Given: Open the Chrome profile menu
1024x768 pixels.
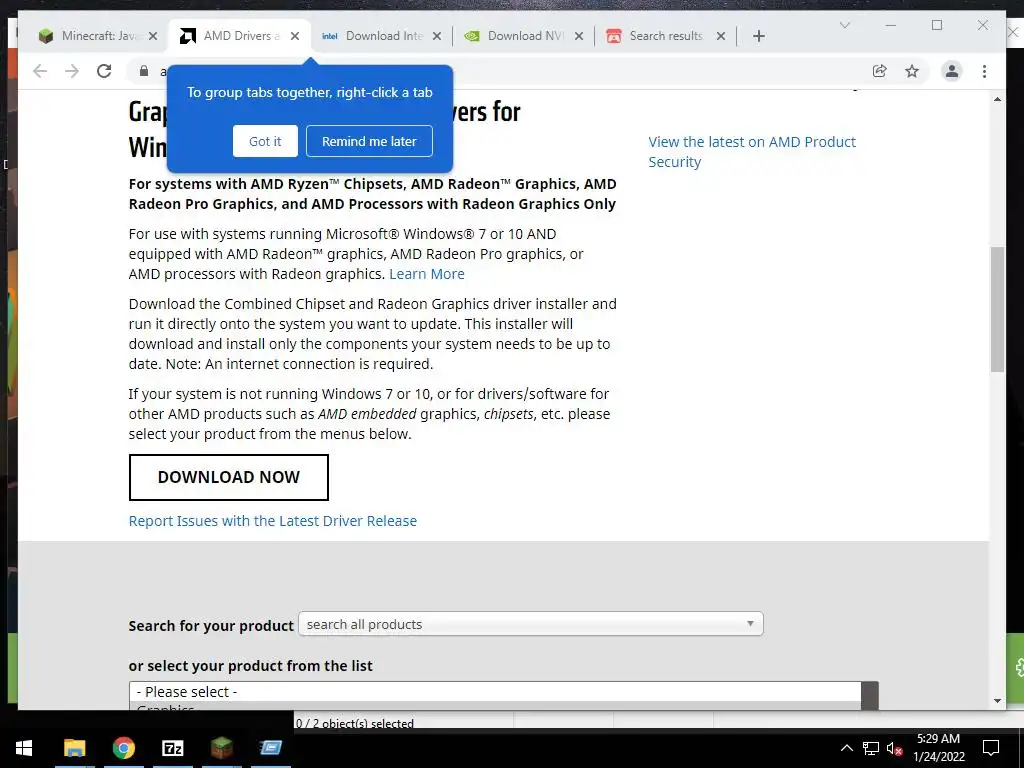Looking at the screenshot, I should tap(952, 71).
